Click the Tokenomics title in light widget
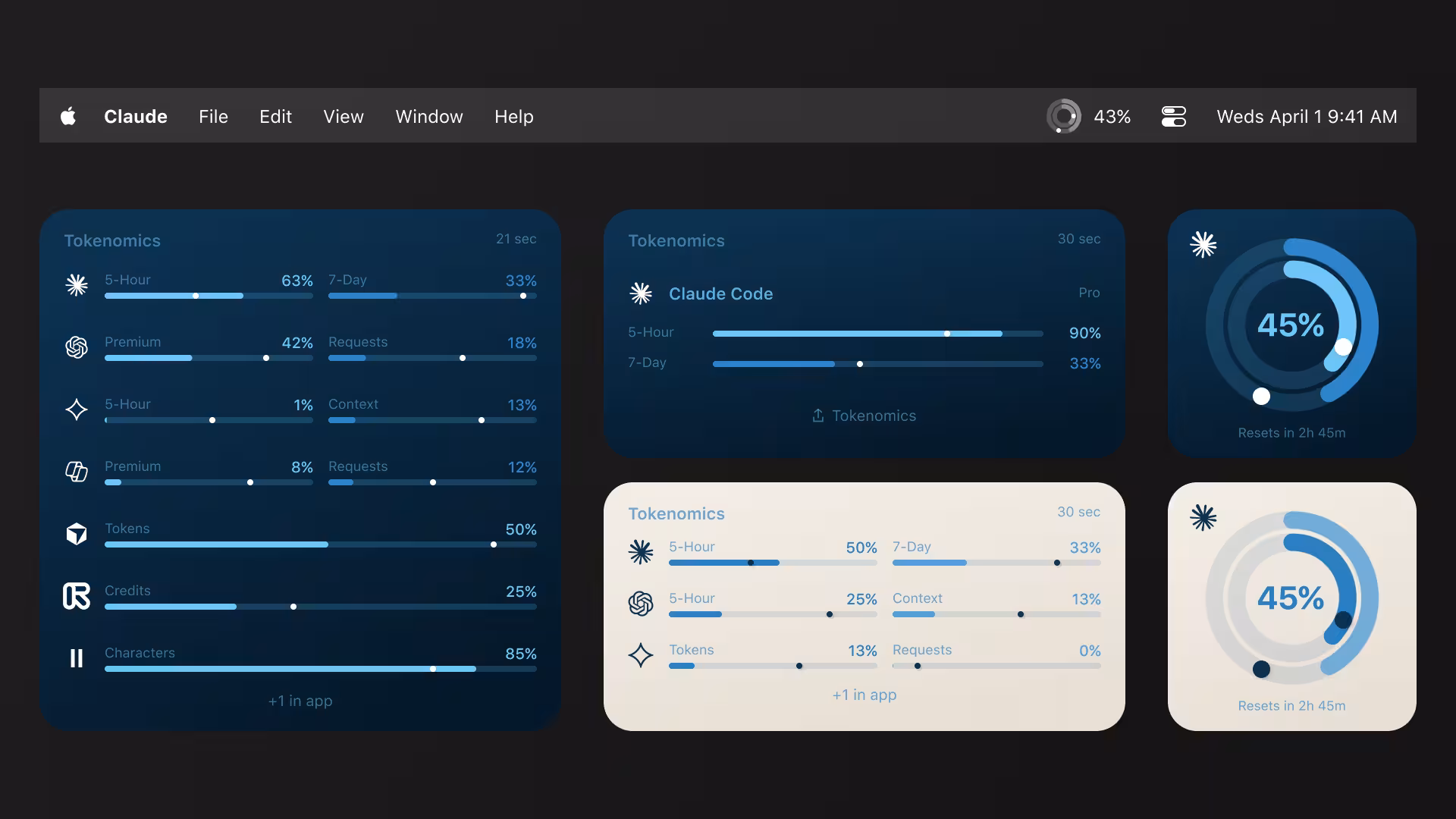This screenshot has width=1456, height=819. tap(676, 513)
